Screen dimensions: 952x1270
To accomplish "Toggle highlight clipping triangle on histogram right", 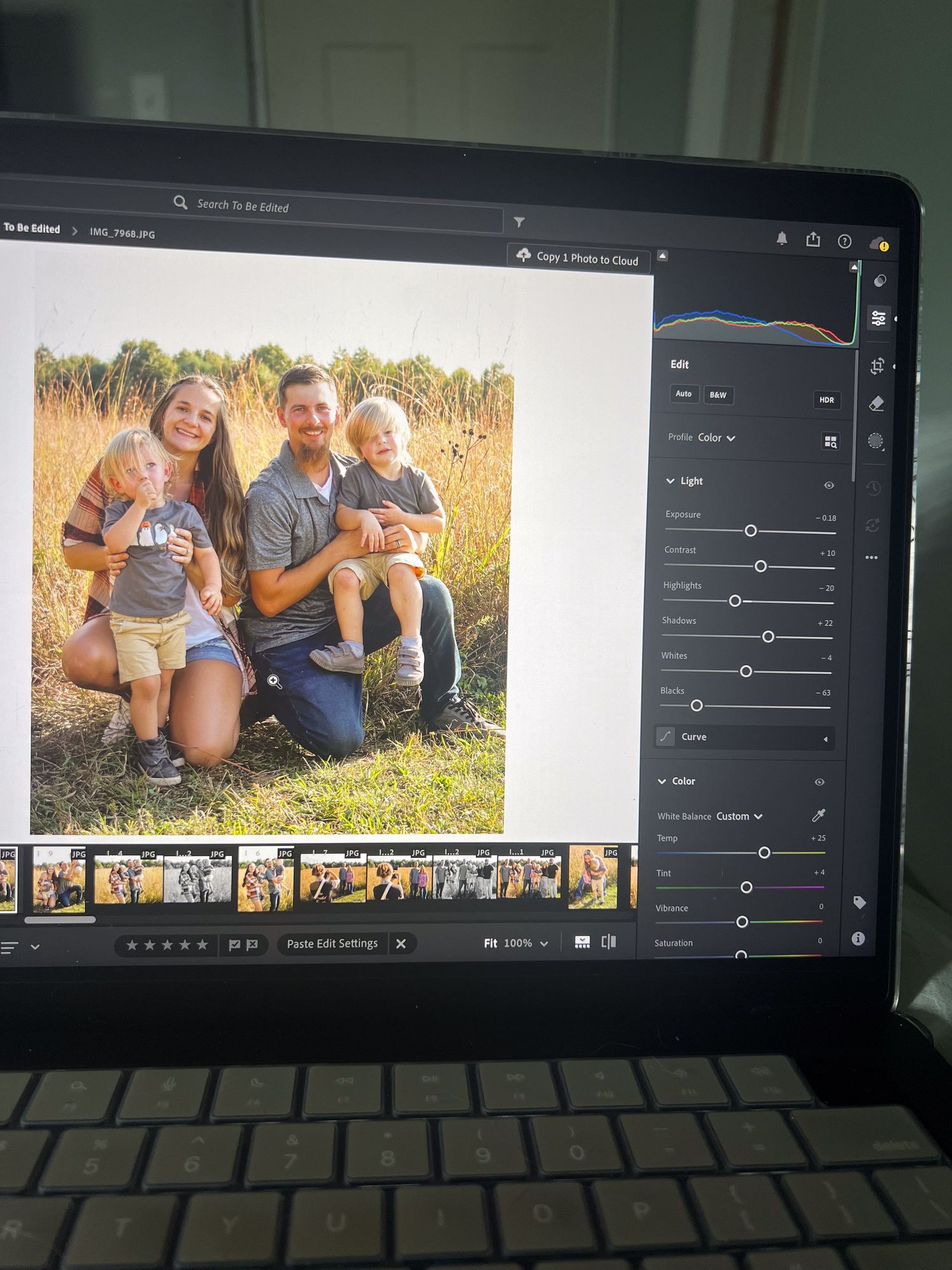I will 854,267.
